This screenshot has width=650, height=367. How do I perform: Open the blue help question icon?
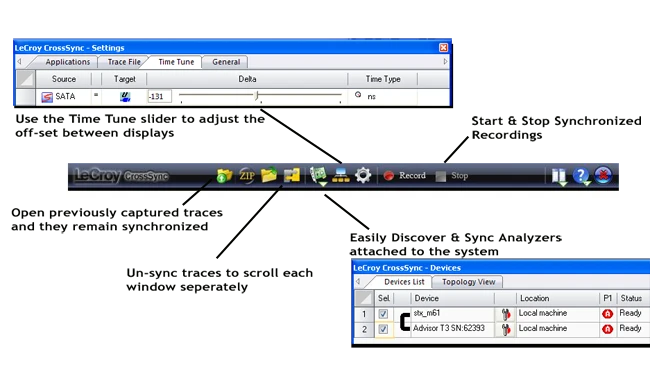point(581,176)
